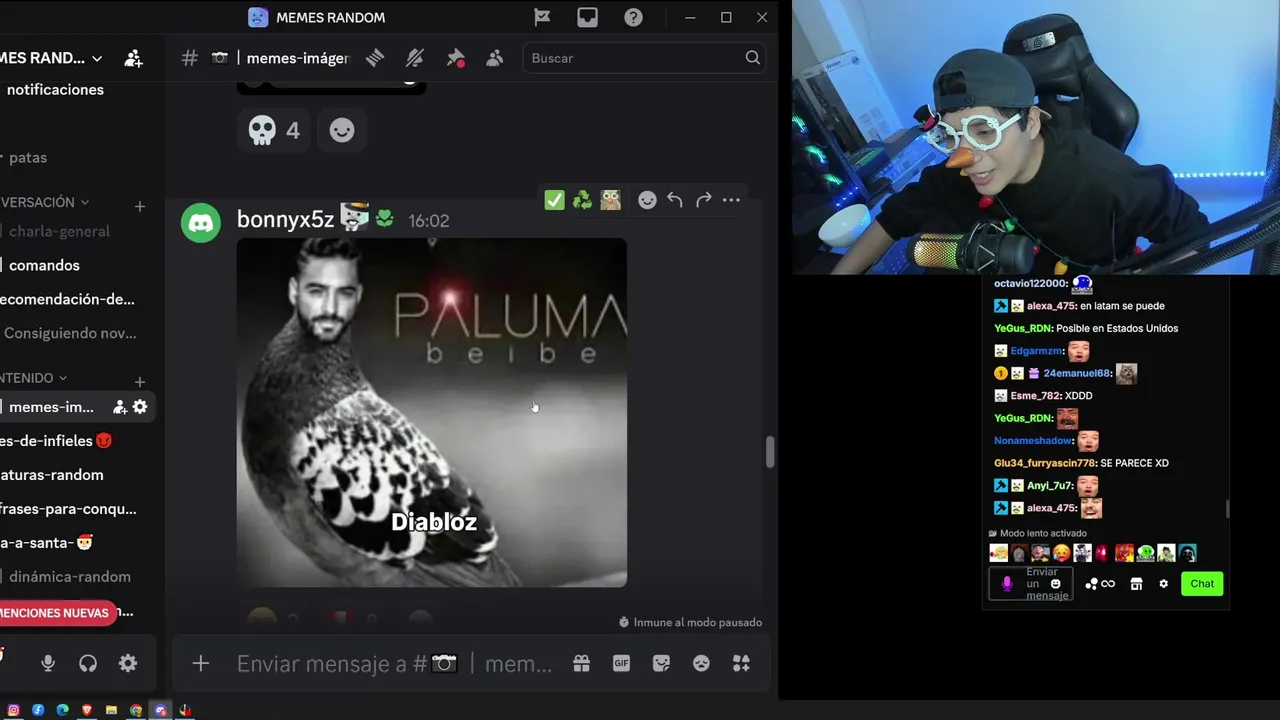Open stream chat settings gear
The width and height of the screenshot is (1280, 720).
(1163, 584)
